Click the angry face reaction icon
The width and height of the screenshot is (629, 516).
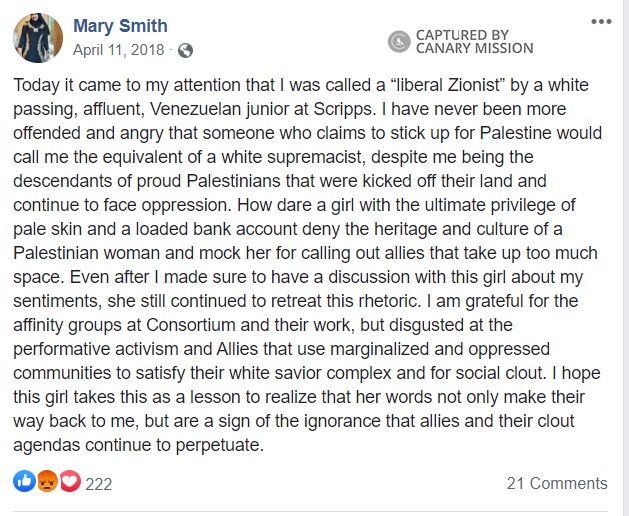46,482
